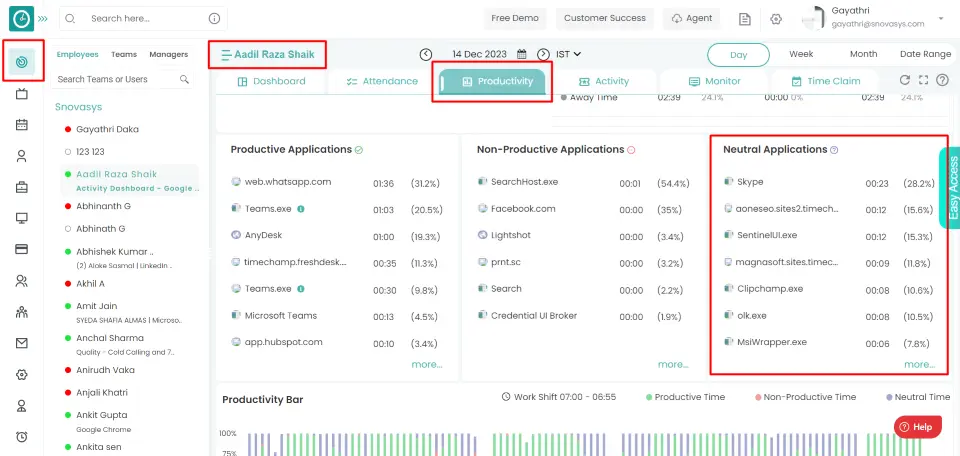Screen dimensions: 960x456
Task: Click the Aadil Raza Shaik menu header
Action: (268, 54)
